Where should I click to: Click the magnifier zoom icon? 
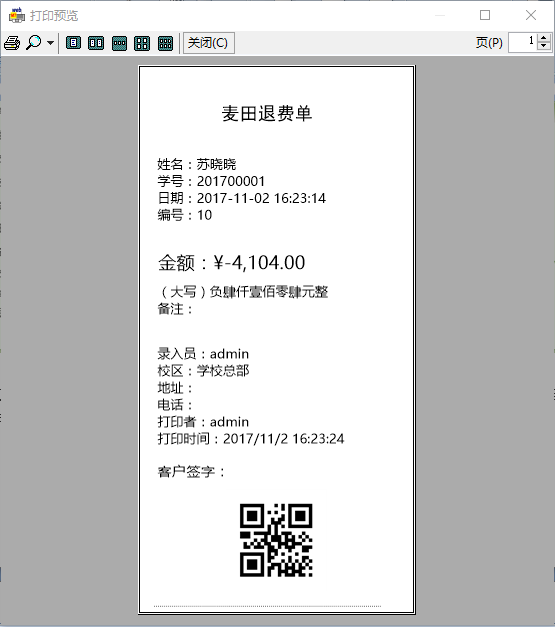[x=34, y=43]
